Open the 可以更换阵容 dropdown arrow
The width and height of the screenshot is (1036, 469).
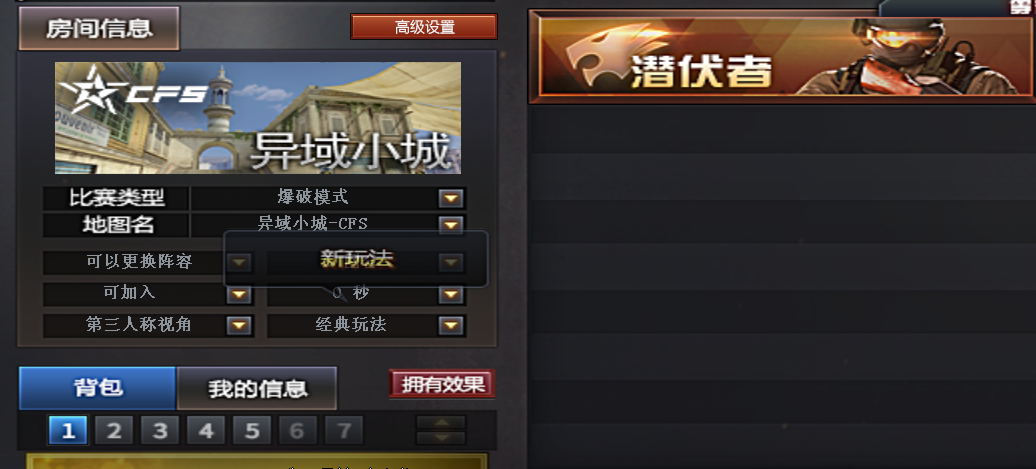(239, 263)
